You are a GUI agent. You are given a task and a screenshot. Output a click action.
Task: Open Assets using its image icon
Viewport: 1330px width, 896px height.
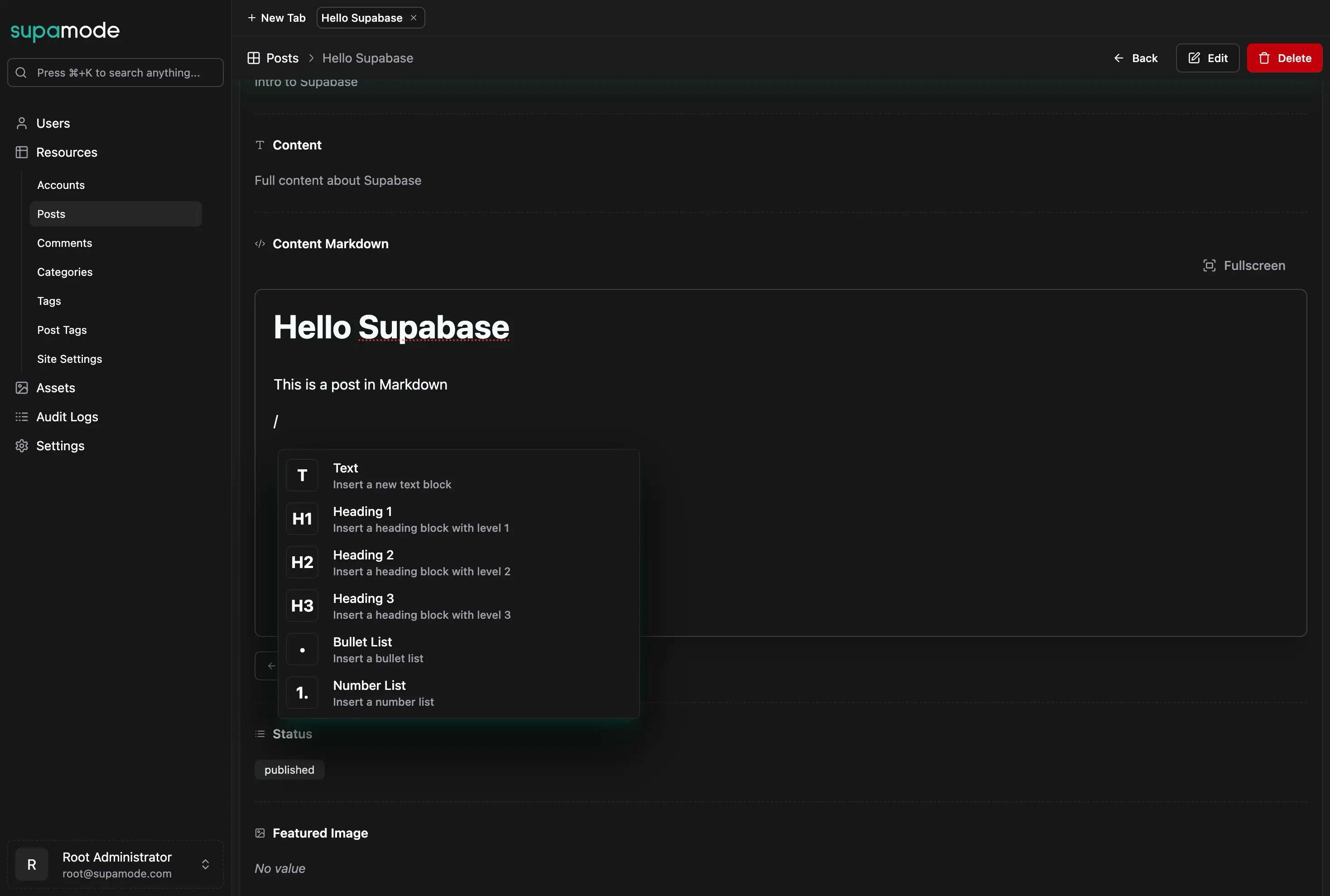coord(22,387)
